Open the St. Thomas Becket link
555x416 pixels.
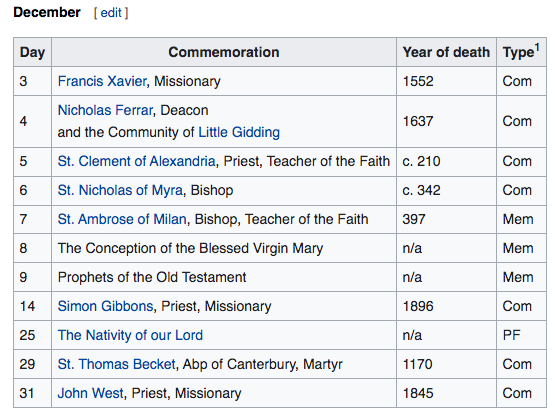117,364
